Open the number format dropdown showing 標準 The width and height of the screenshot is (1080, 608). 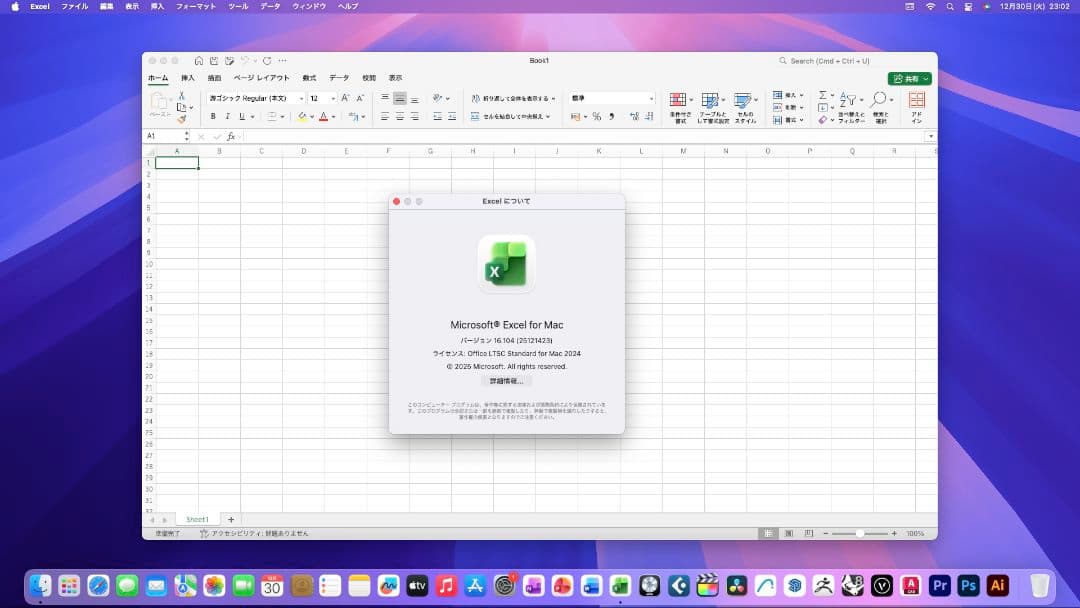coord(610,97)
